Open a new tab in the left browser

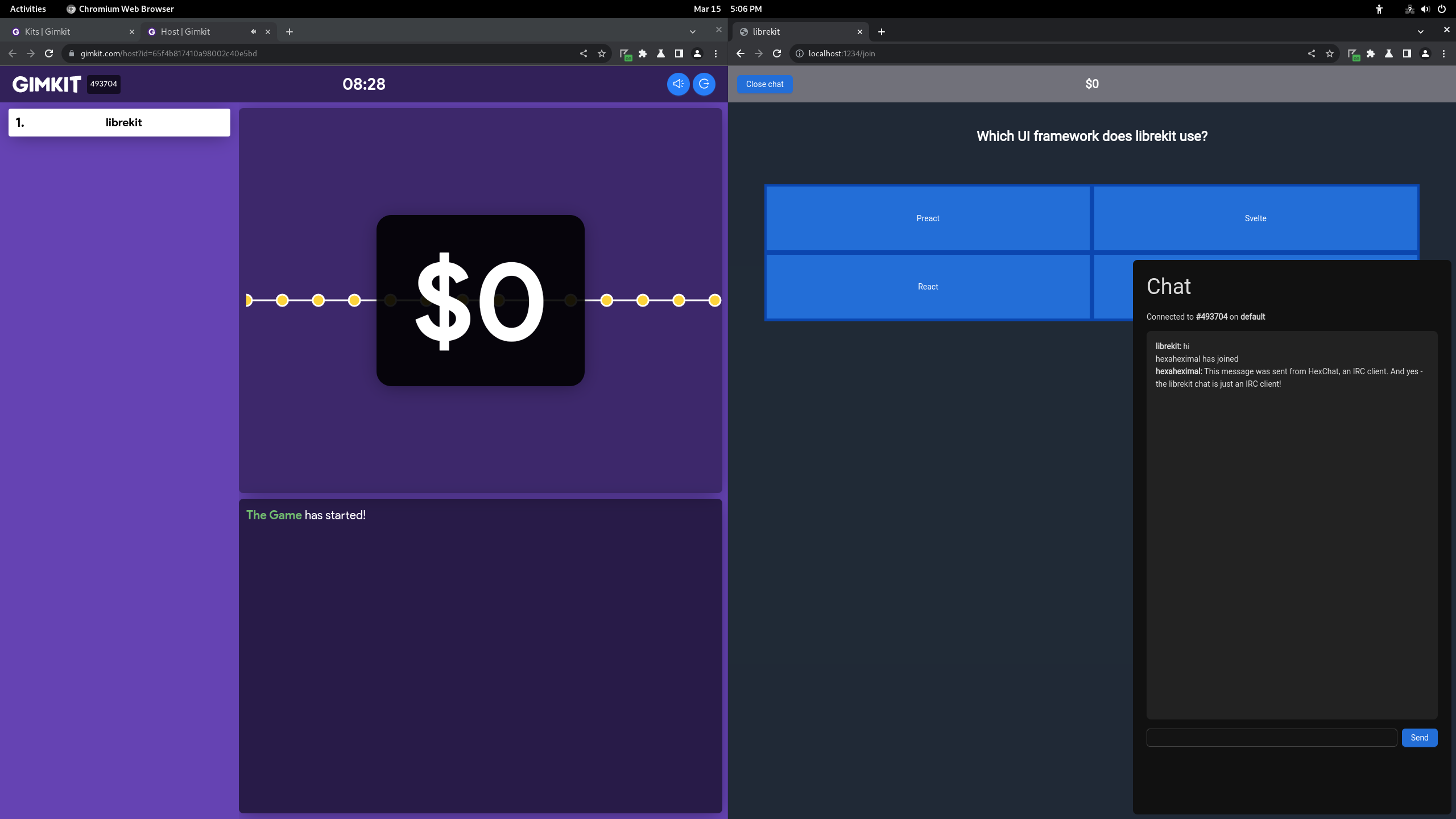click(x=289, y=32)
